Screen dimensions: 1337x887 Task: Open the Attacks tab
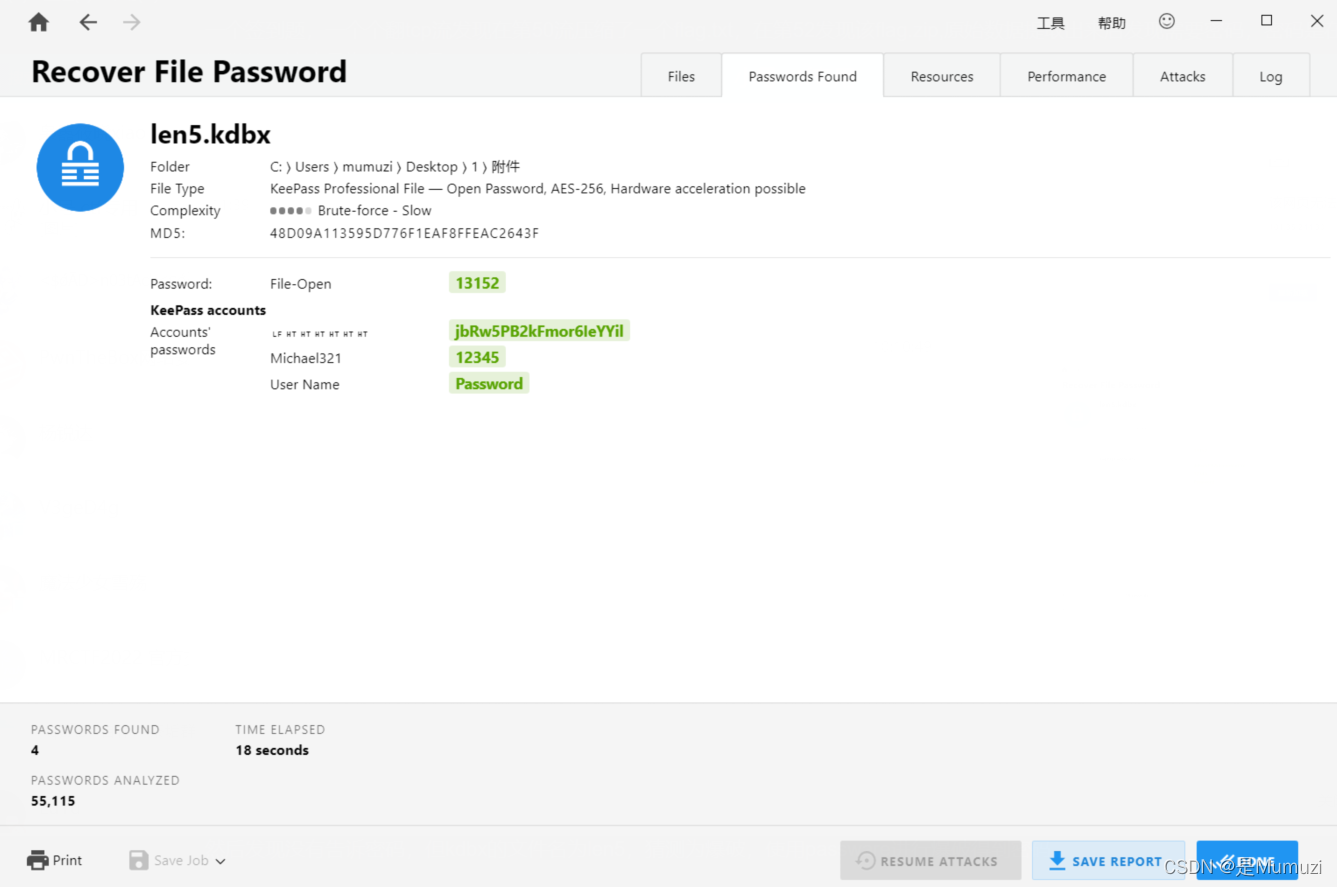[x=1183, y=76]
